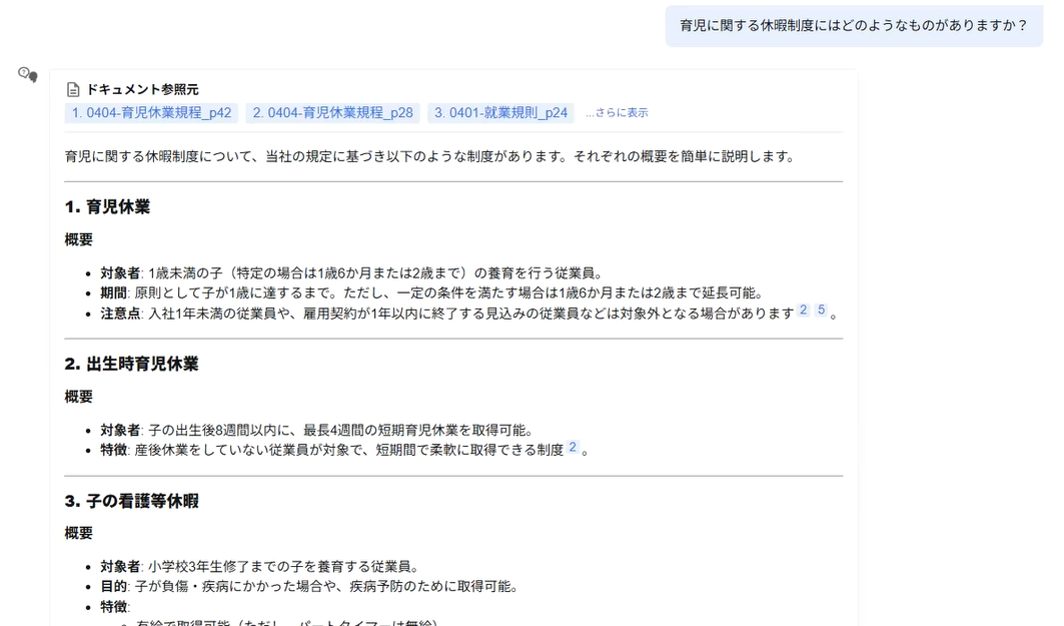This screenshot has width=1064, height=626.
Task: Click citation 2 in the 育児休業 注意点 line
Action: tap(803, 310)
